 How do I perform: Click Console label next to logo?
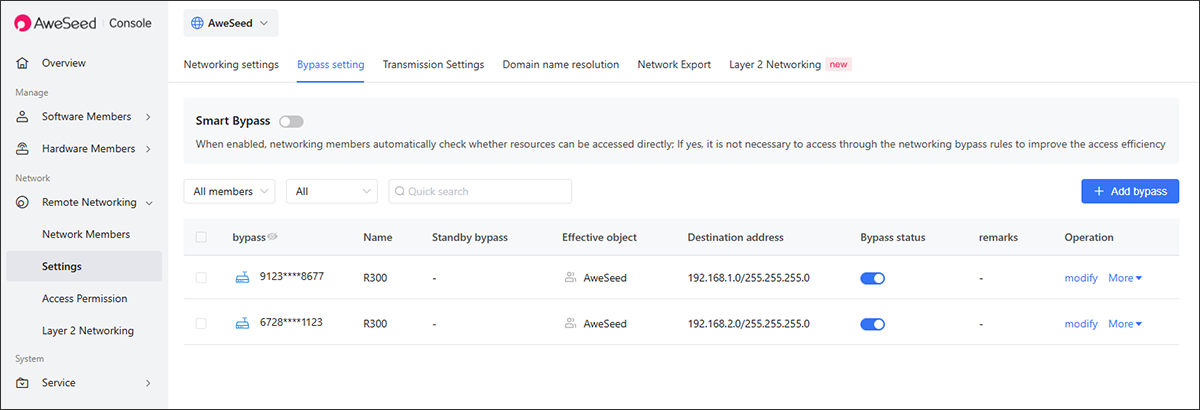[130, 22]
